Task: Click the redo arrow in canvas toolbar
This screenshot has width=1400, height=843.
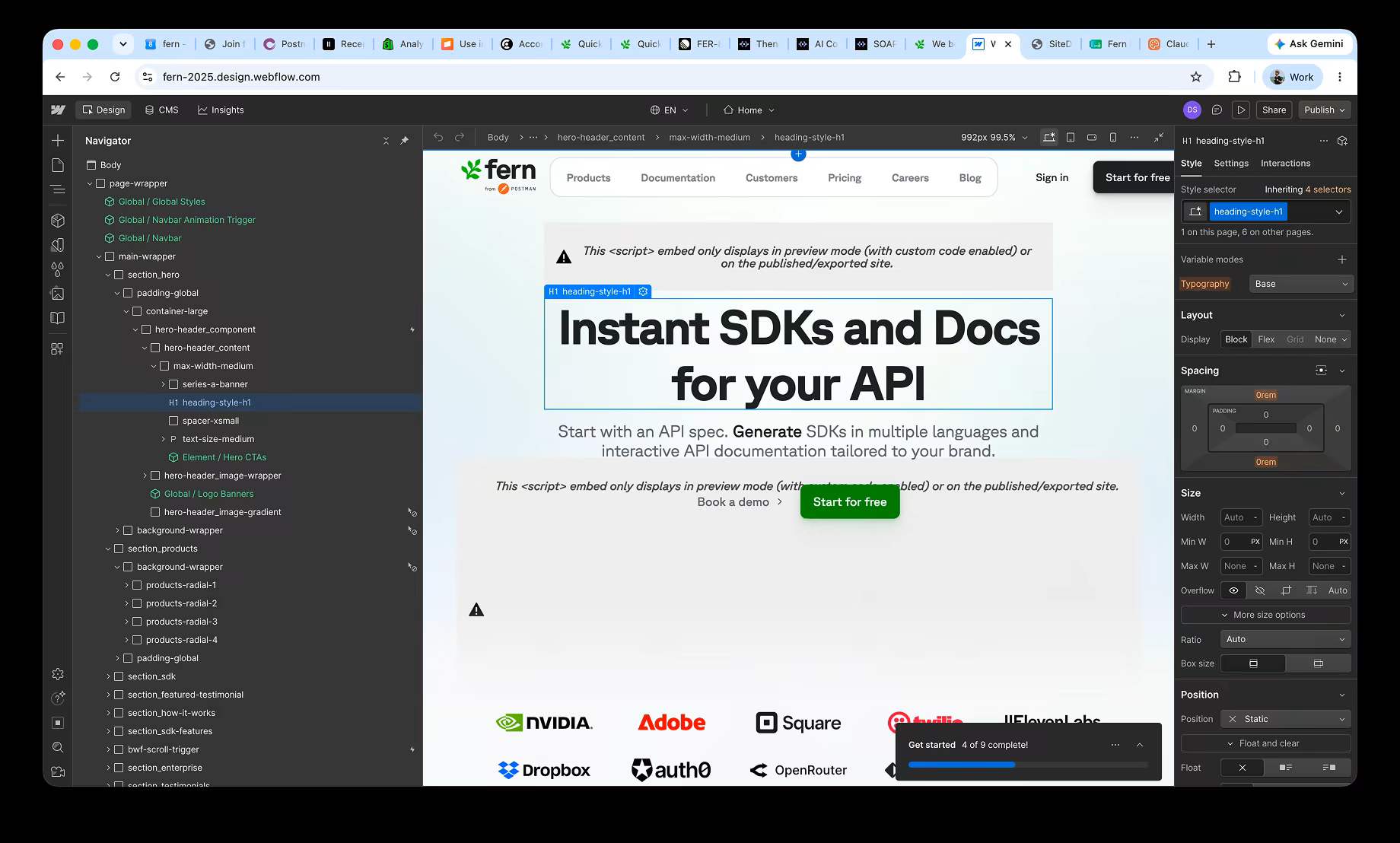Action: pos(460,137)
